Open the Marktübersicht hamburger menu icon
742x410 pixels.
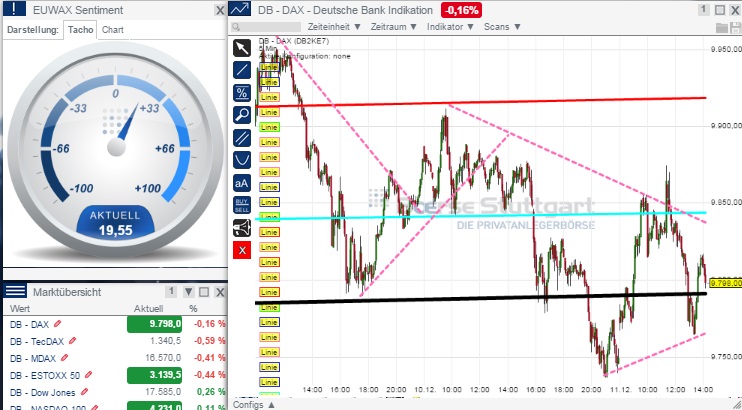[15, 291]
